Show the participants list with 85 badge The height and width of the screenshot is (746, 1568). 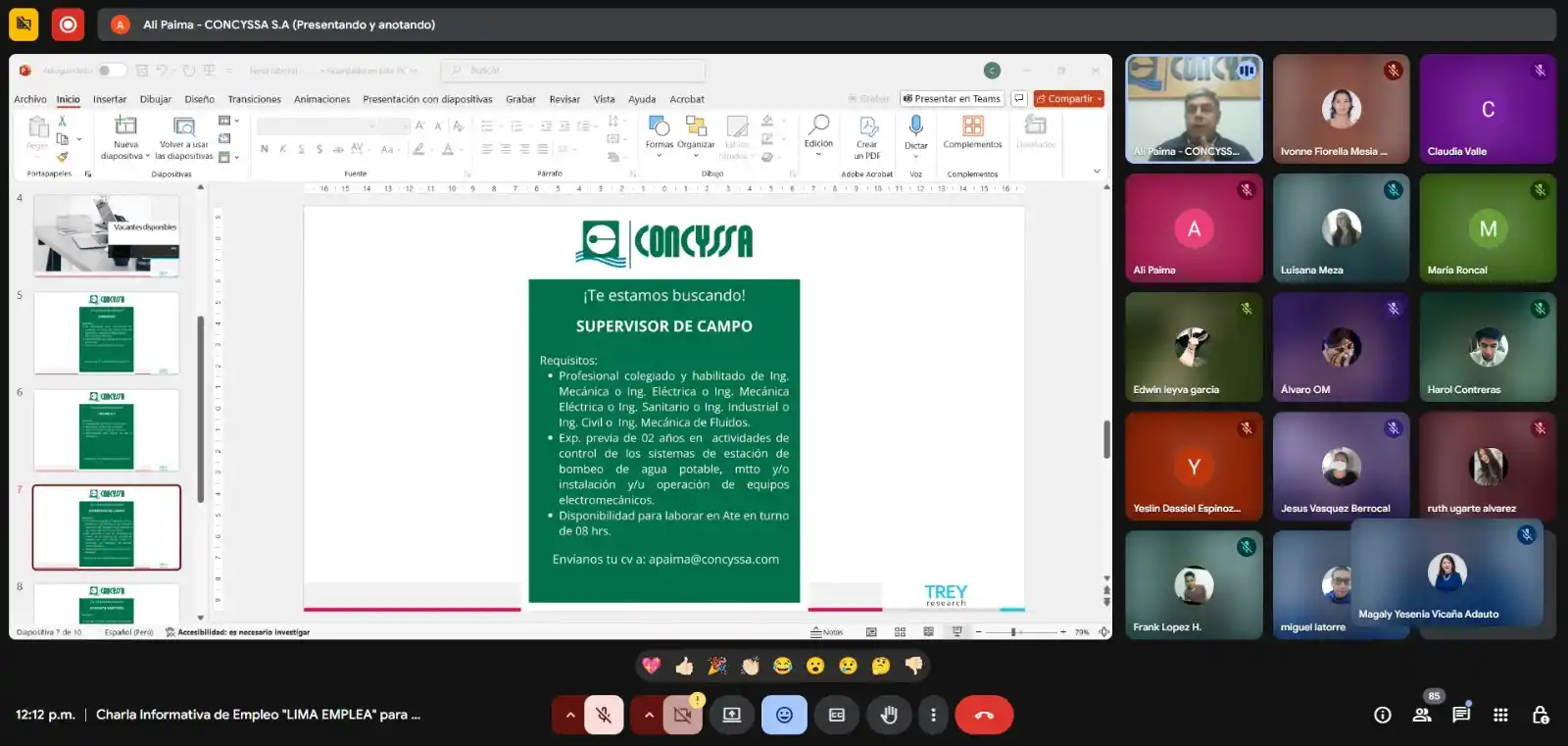1422,715
